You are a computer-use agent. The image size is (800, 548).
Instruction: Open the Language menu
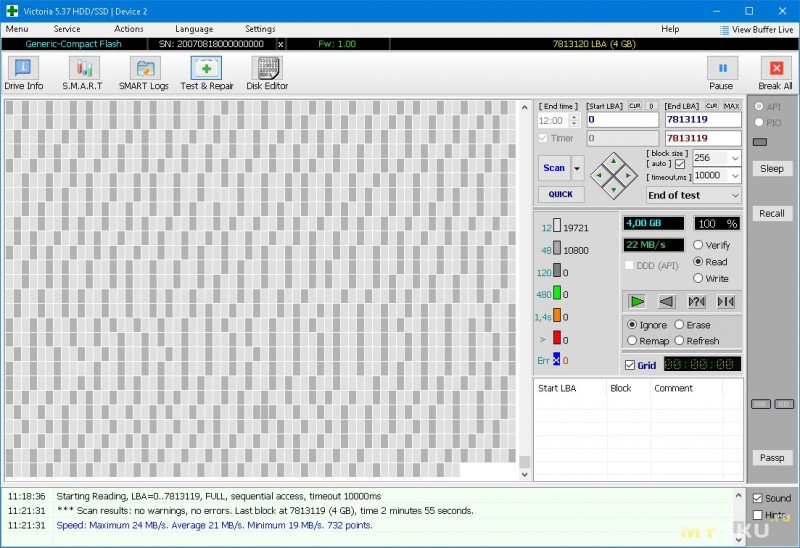tap(193, 29)
